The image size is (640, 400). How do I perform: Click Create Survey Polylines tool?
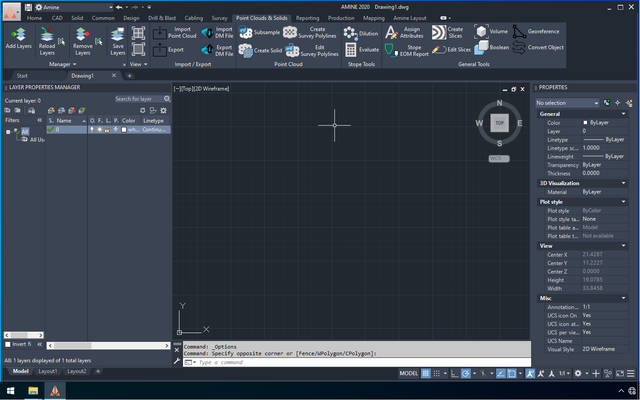[x=310, y=33]
